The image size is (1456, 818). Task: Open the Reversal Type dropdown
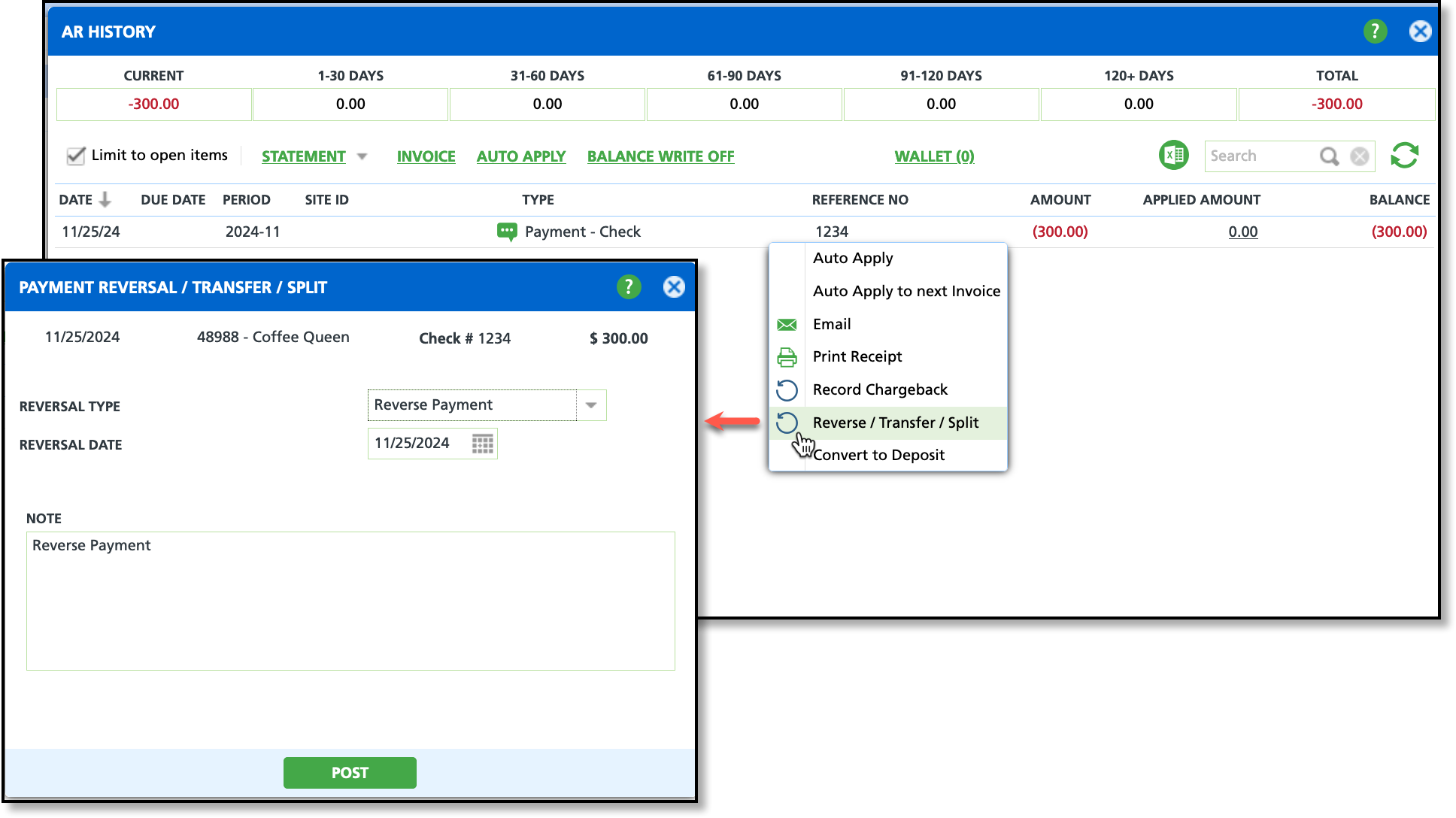click(x=591, y=405)
